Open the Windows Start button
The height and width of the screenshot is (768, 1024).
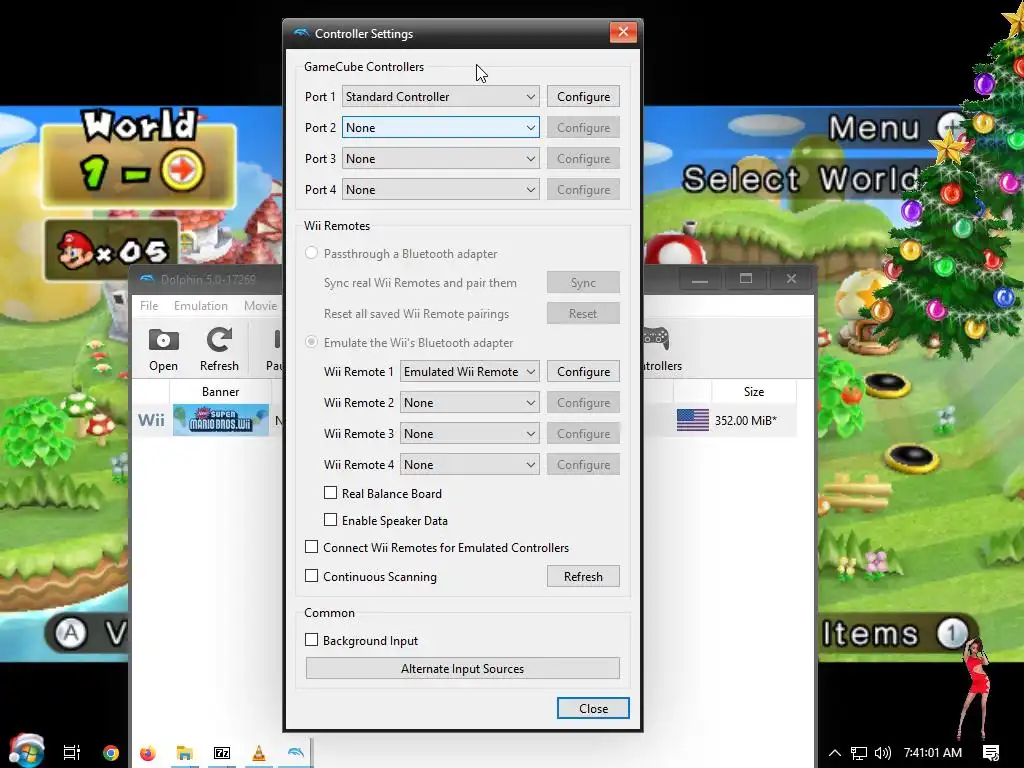point(27,752)
